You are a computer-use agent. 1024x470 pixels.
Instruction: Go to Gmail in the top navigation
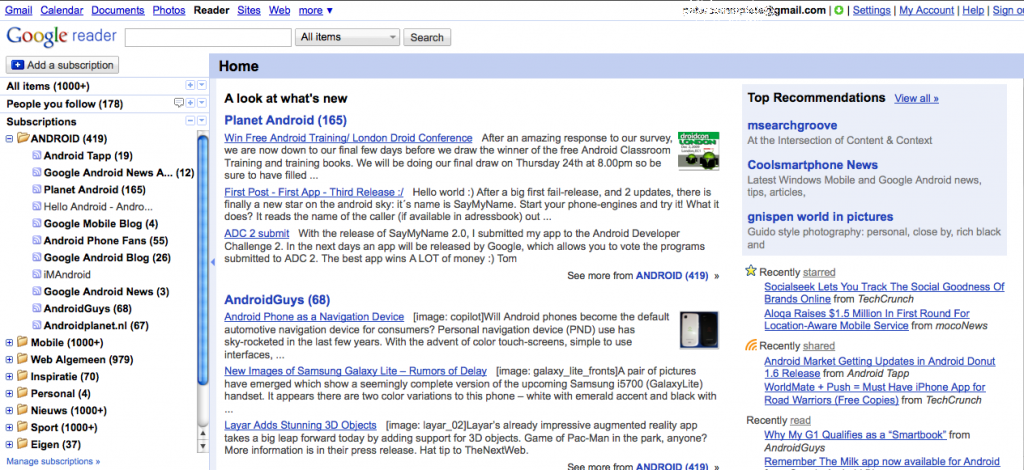coord(19,10)
